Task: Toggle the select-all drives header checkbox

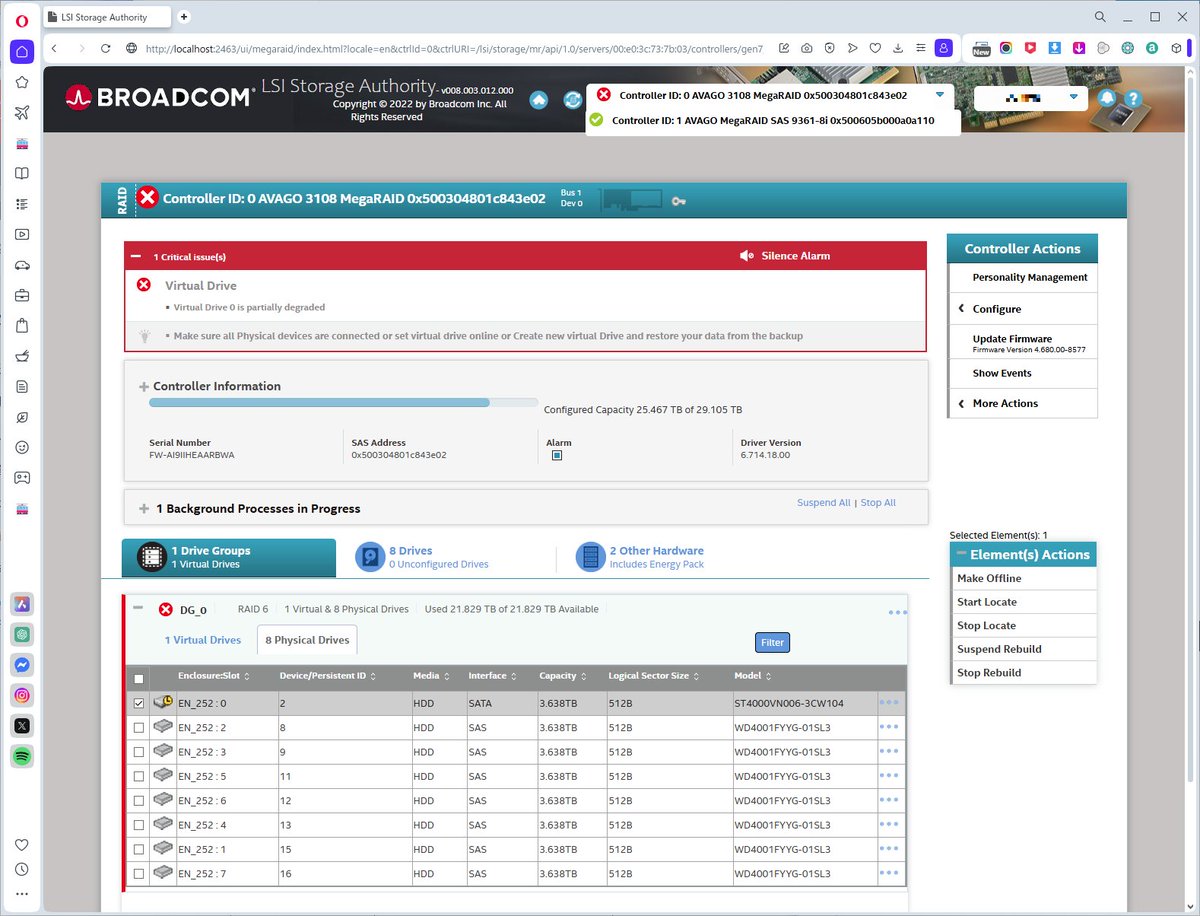Action: (139, 679)
